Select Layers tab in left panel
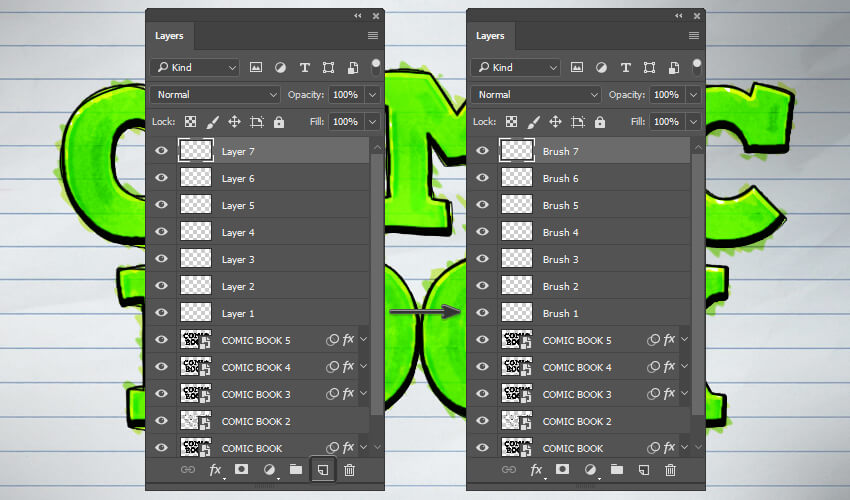Viewport: 850px width, 500px height. 170,36
